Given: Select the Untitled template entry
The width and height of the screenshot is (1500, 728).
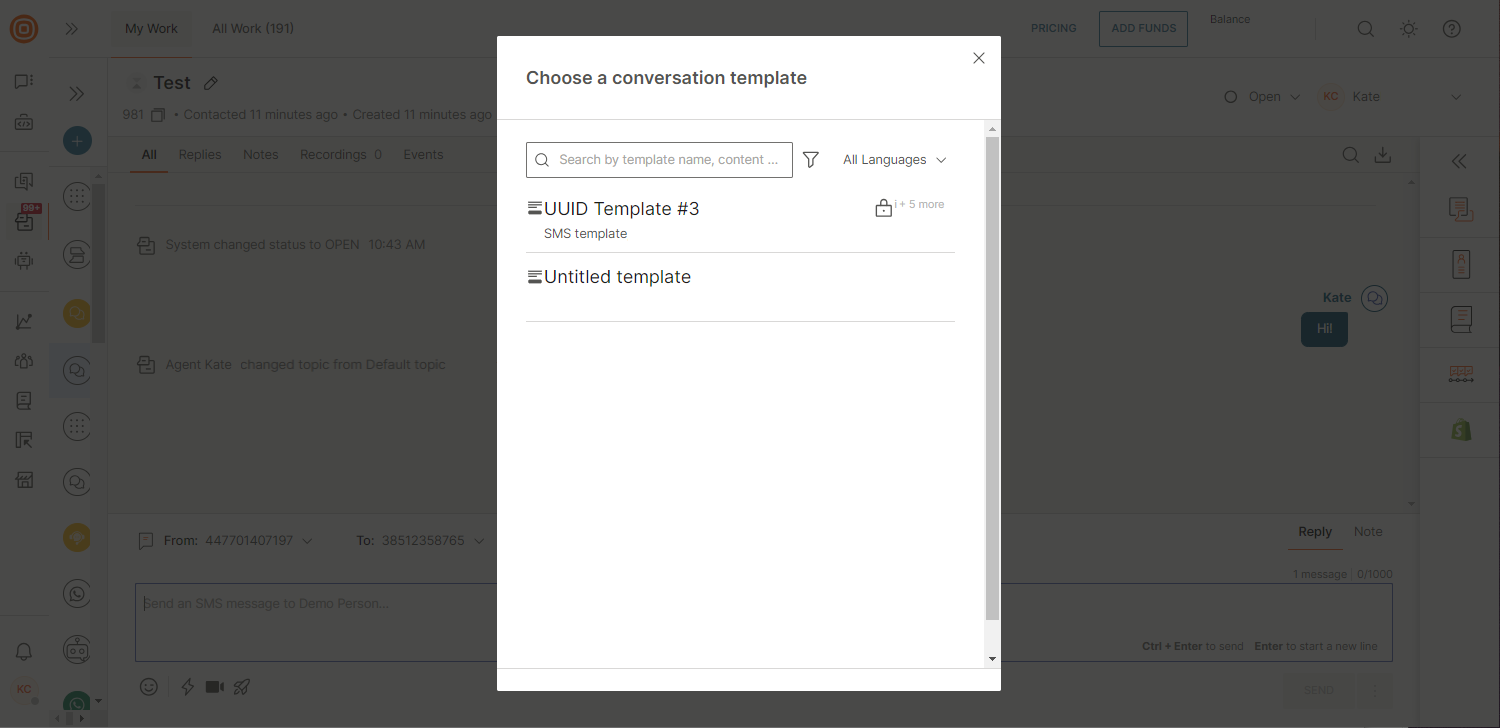Looking at the screenshot, I should coord(617,277).
